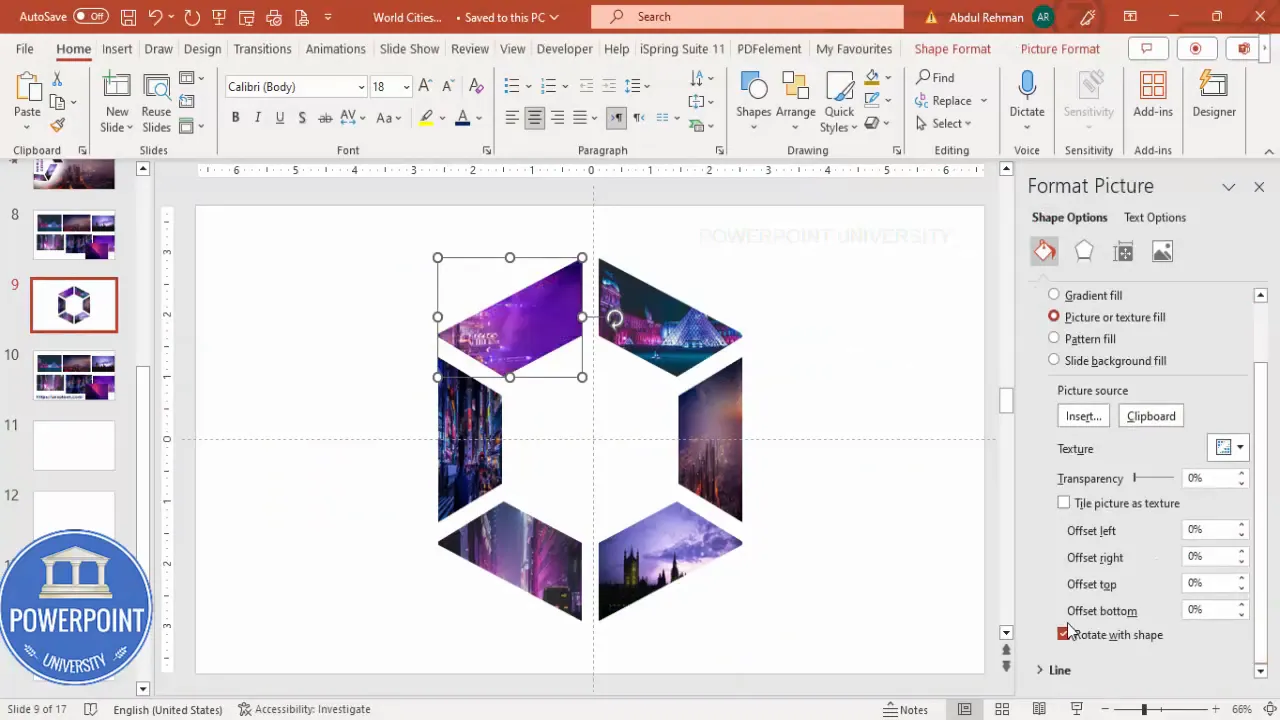Clear all formatting
Viewport: 1280px width, 720px height.
point(476,87)
